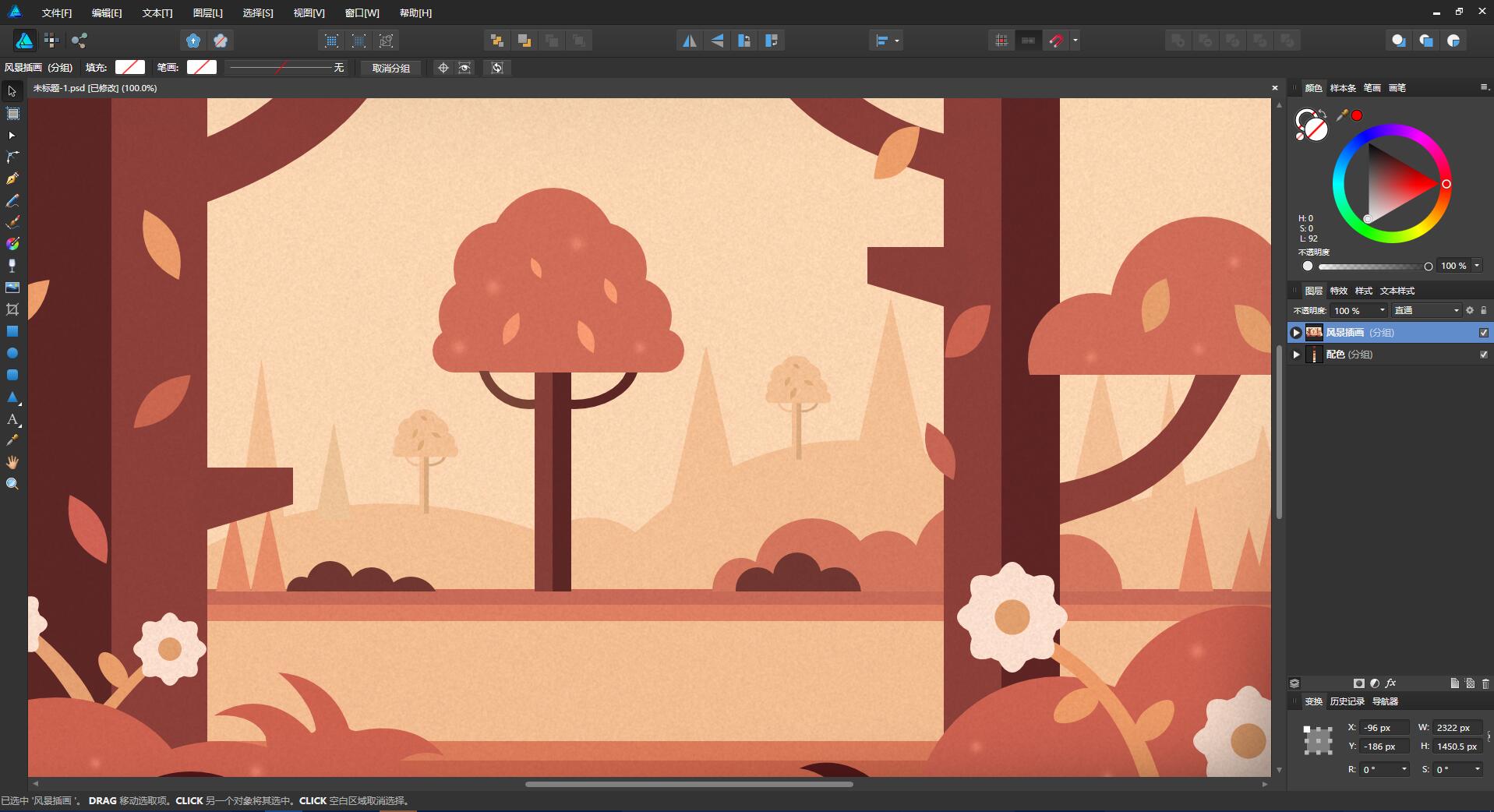The width and height of the screenshot is (1494, 812).
Task: Click the delete layer trash button
Action: (1485, 683)
